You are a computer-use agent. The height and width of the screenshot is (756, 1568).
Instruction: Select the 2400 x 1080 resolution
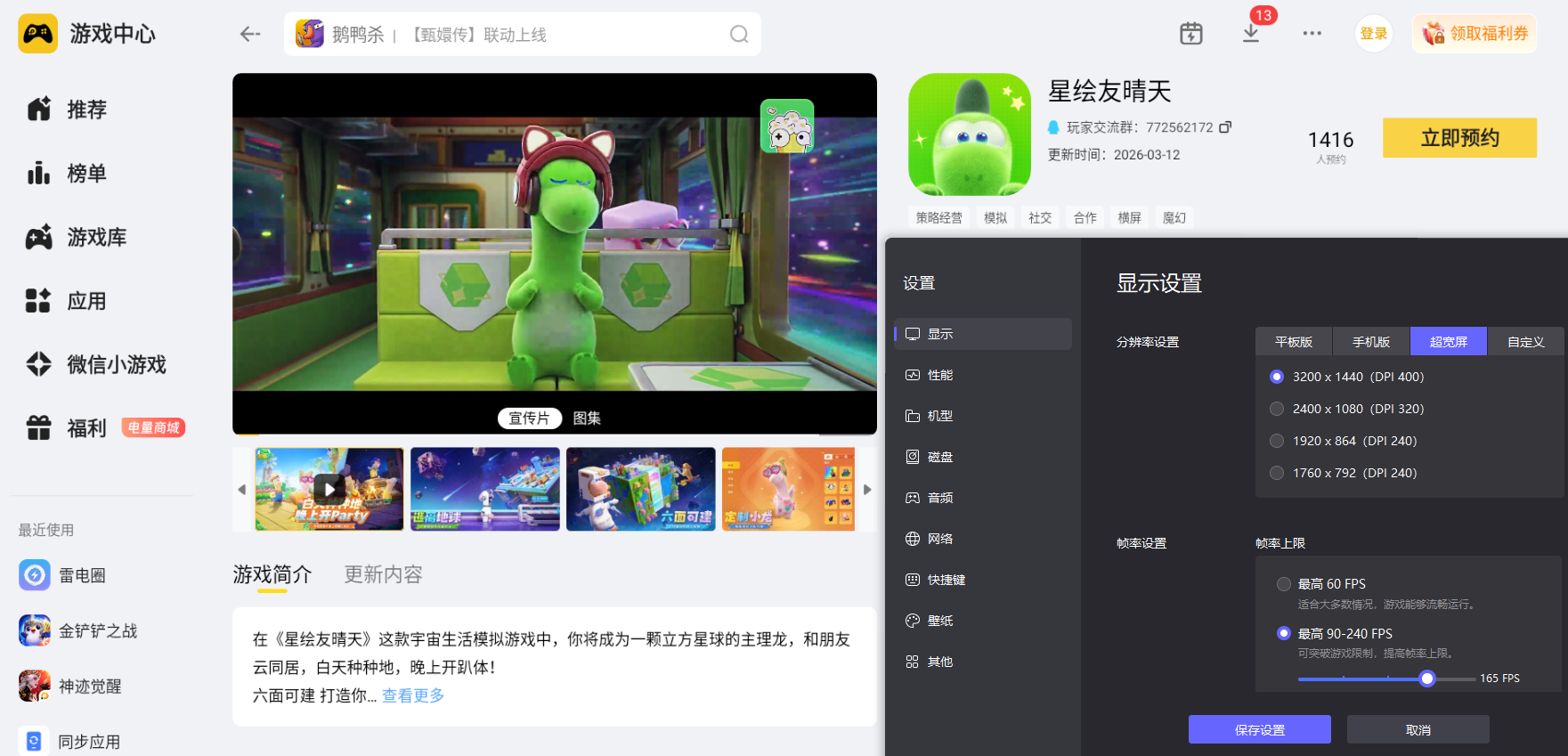tap(1277, 409)
